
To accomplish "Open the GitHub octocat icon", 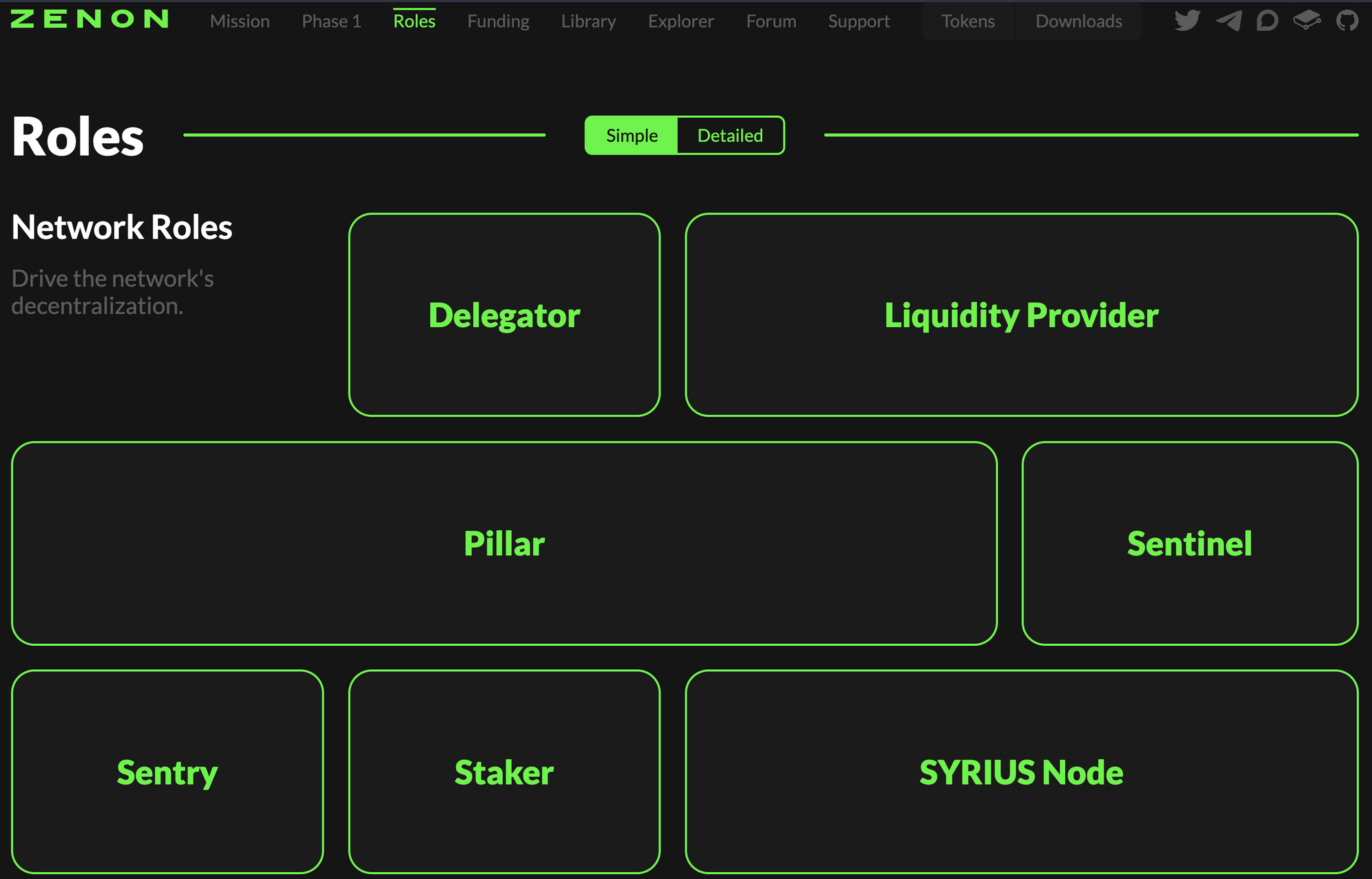I will pyautogui.click(x=1347, y=21).
